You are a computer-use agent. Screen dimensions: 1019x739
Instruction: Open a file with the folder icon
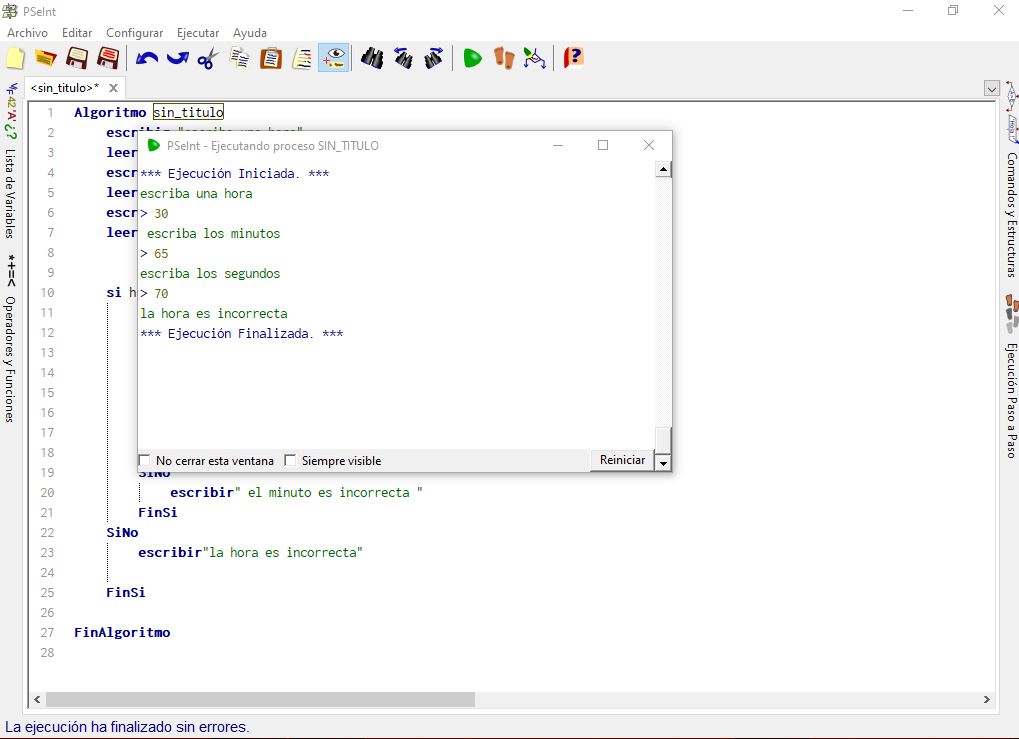click(45, 58)
